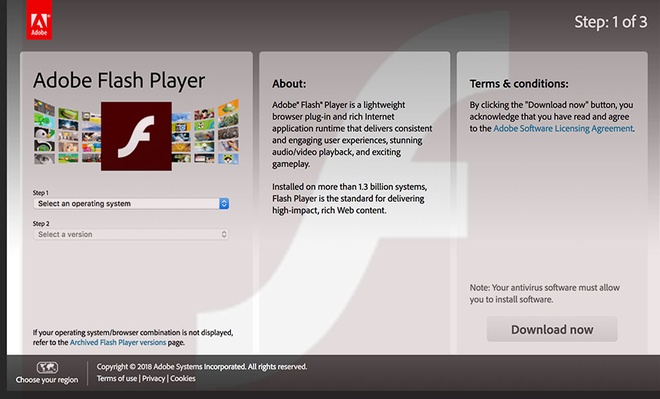Screen dimensions: 660x399
Task: Click the Step 1 label above dropdown
Action: pyautogui.click(x=41, y=193)
